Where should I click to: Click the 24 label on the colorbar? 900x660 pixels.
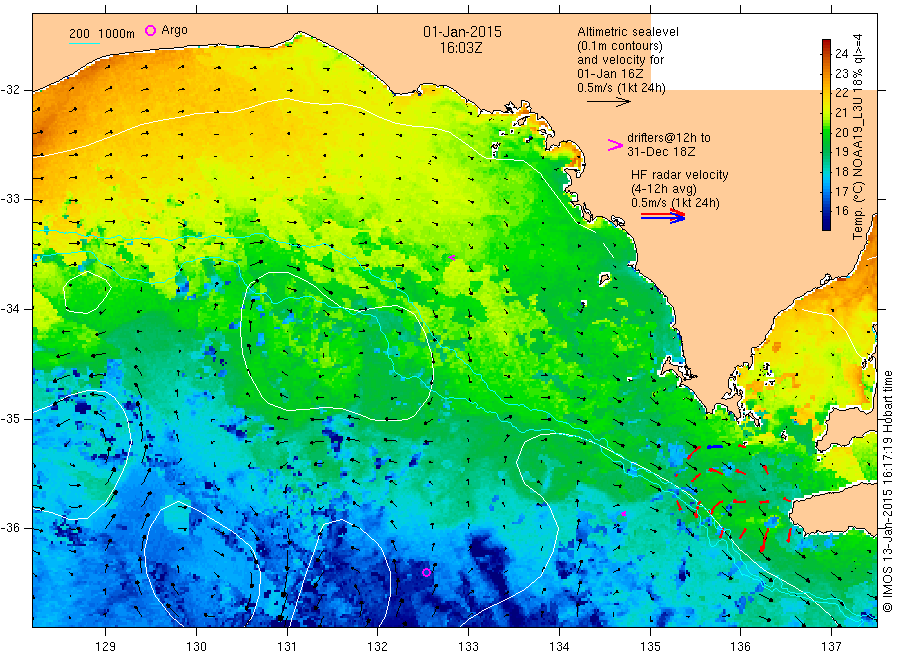(x=841, y=54)
